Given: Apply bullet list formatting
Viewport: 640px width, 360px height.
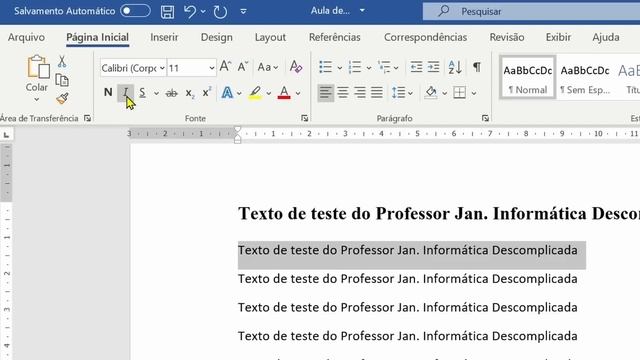Looking at the screenshot, I should 326,67.
